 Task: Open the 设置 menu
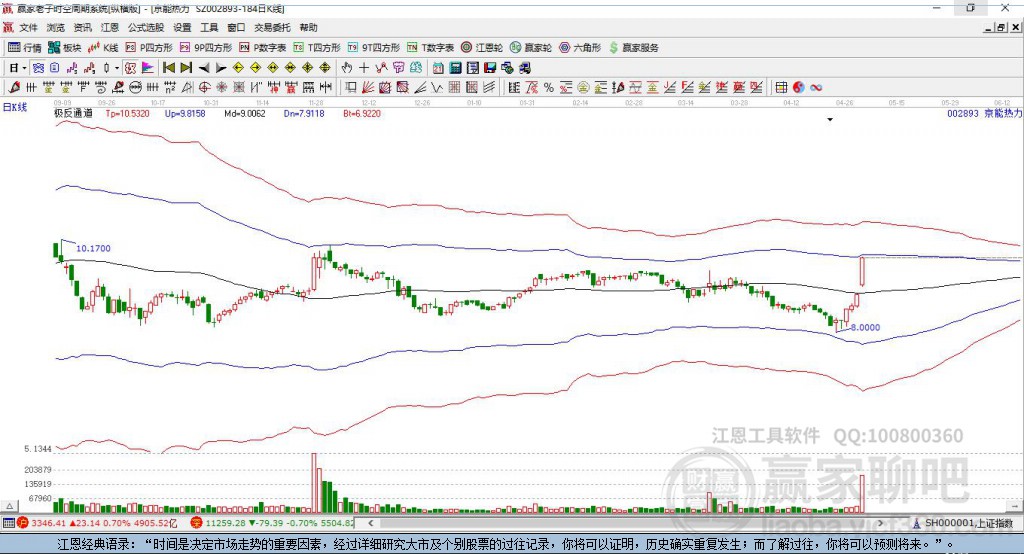tap(182, 27)
